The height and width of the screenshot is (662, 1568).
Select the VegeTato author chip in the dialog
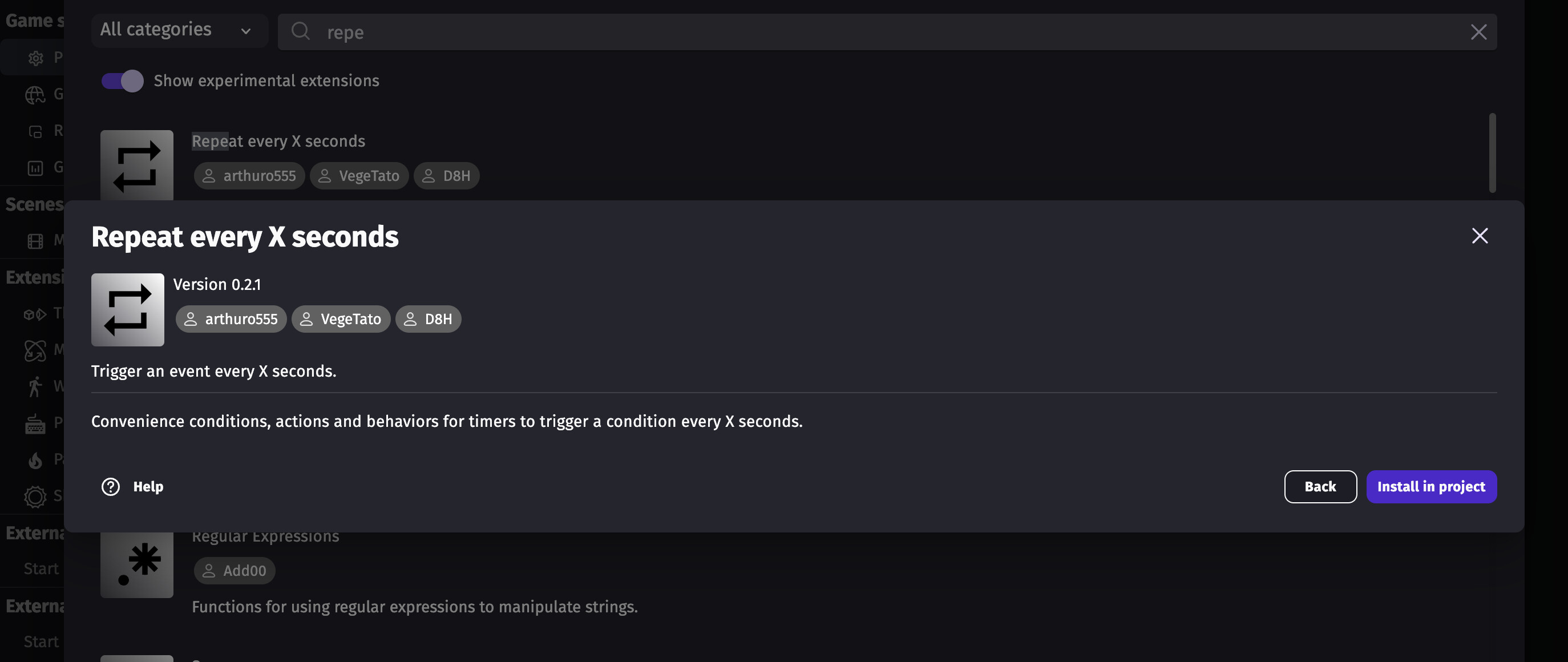341,319
